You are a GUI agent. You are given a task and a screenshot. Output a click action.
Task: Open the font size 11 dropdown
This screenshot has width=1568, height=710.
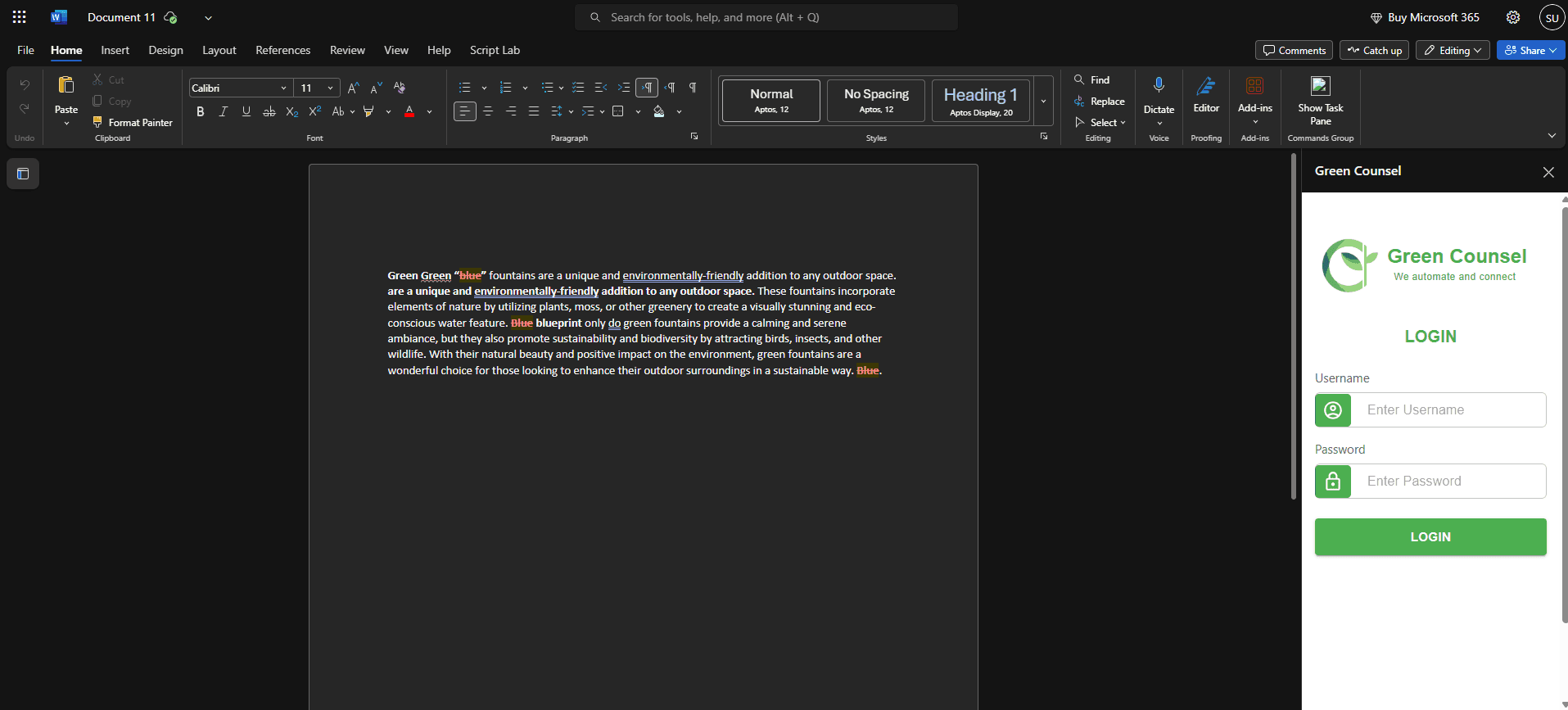click(330, 88)
